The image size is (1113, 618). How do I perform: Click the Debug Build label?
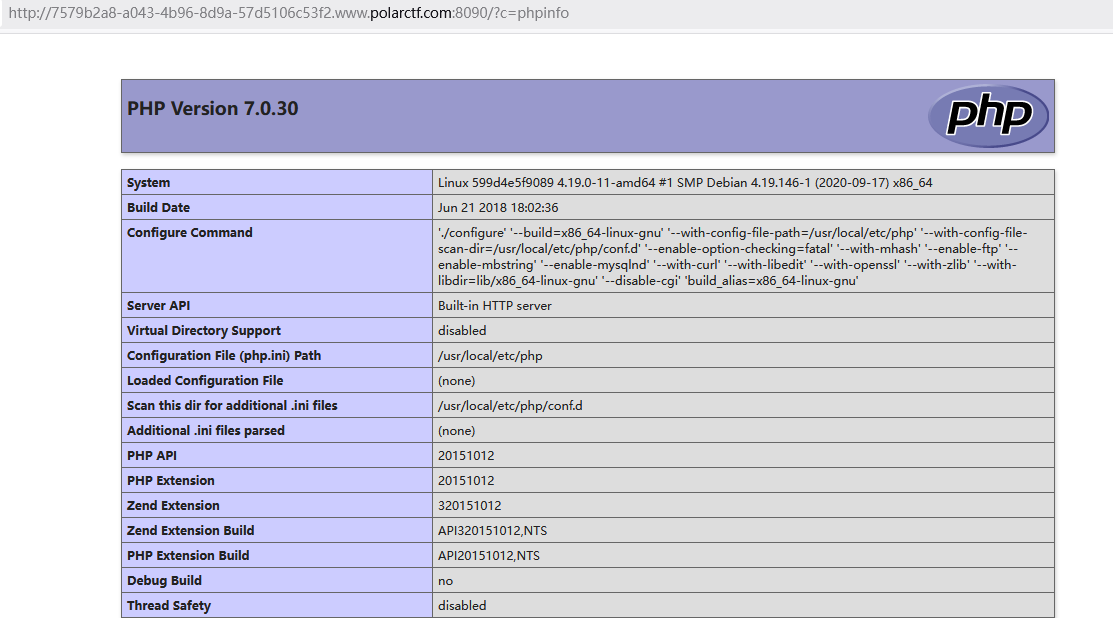point(164,580)
